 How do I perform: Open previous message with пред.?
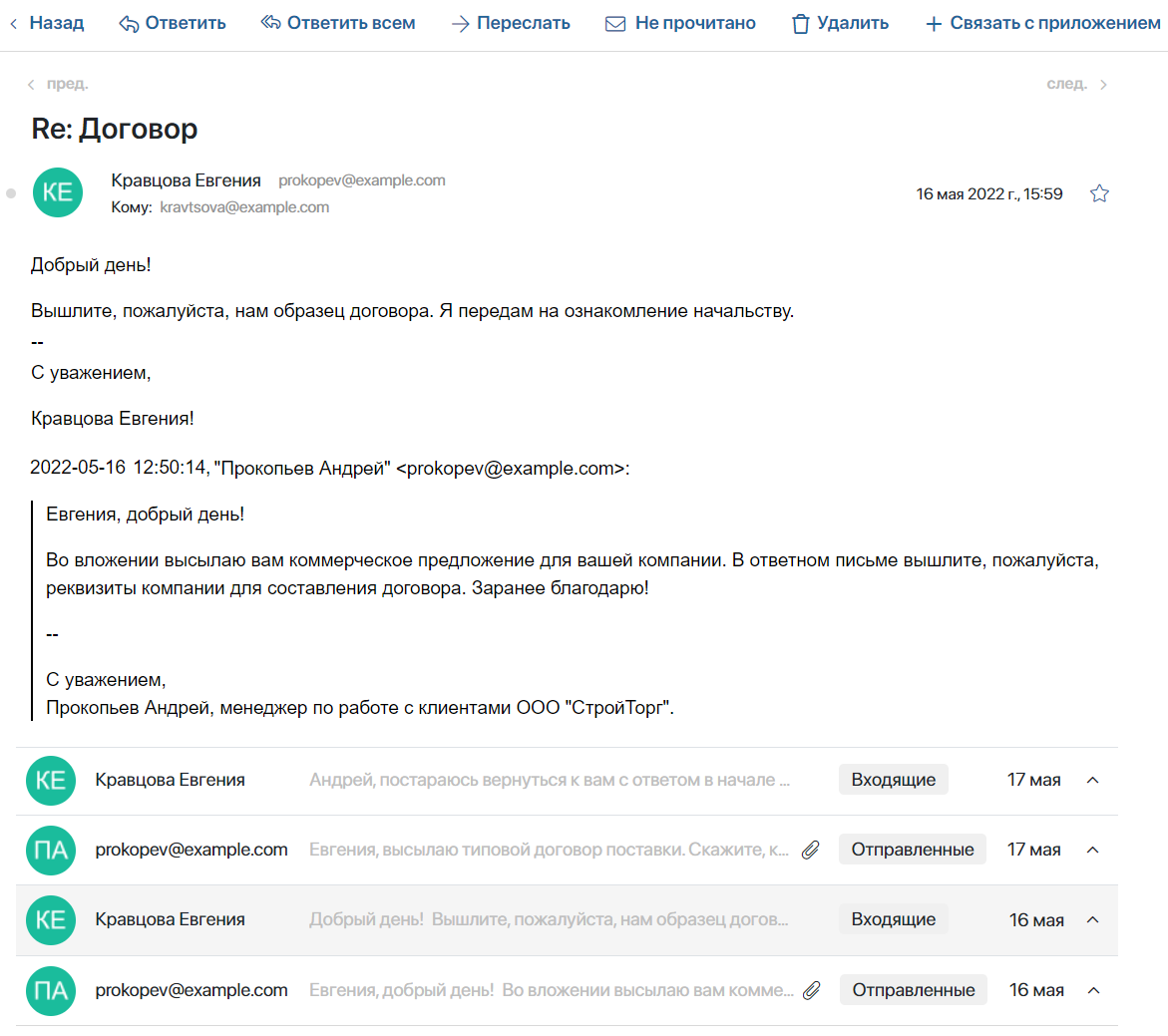pos(58,84)
